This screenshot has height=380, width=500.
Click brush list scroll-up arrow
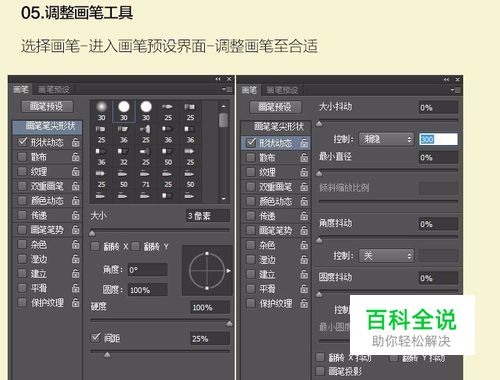pos(224,106)
